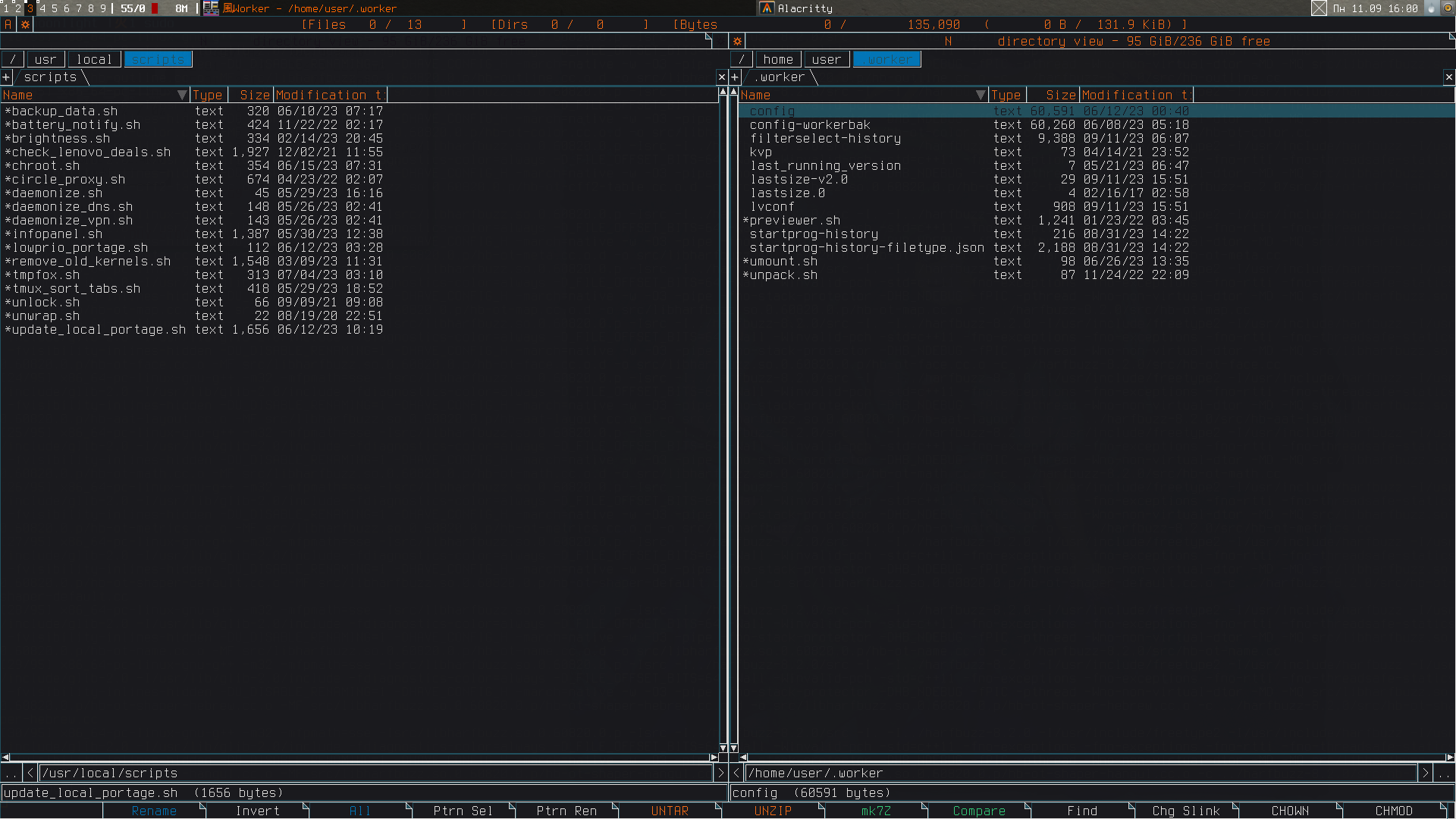Click the CHOWN button
The height and width of the screenshot is (819, 1456).
tap(1291, 811)
